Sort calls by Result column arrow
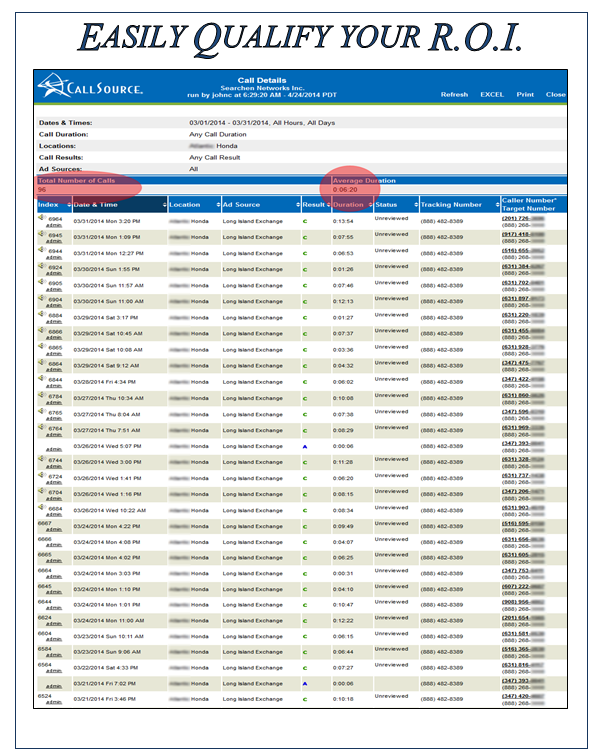This screenshot has width=595, height=751. pyautogui.click(x=328, y=205)
